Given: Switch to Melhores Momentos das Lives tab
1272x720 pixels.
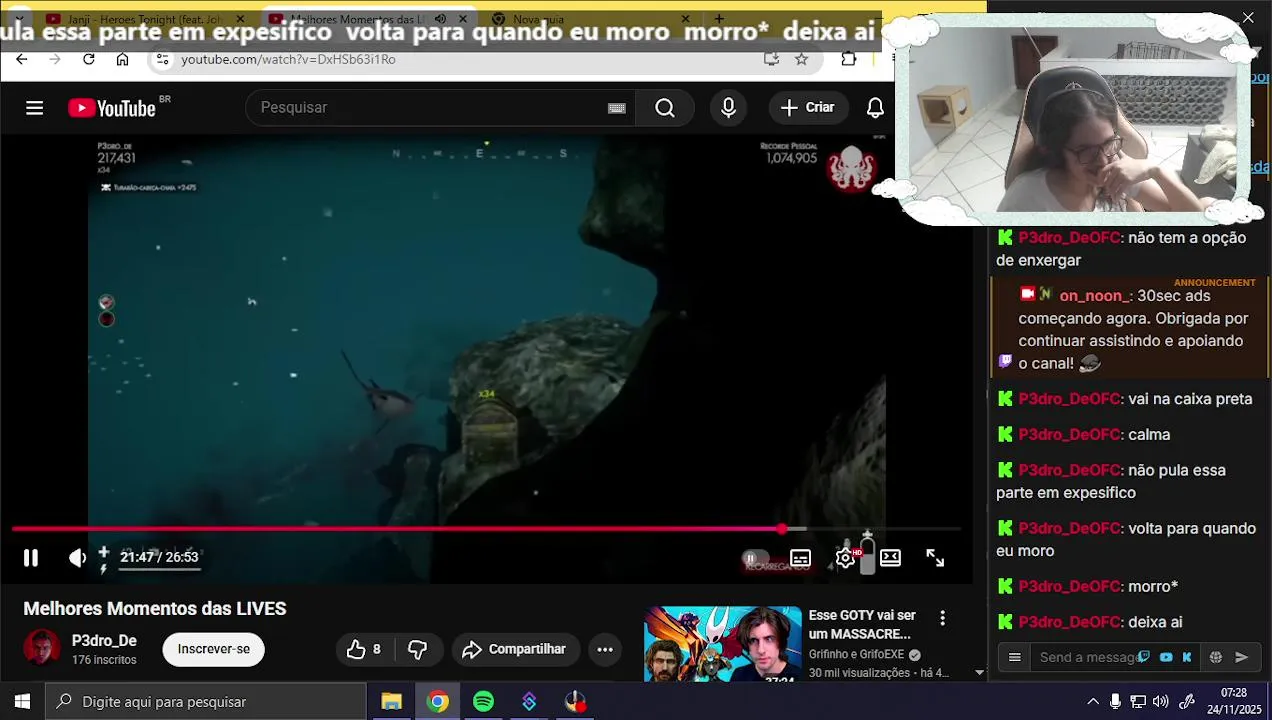Looking at the screenshot, I should click(x=355, y=19).
